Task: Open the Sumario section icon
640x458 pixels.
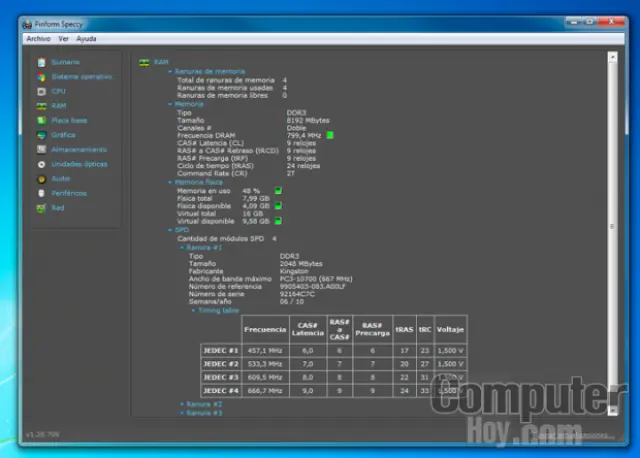Action: pyautogui.click(x=41, y=62)
